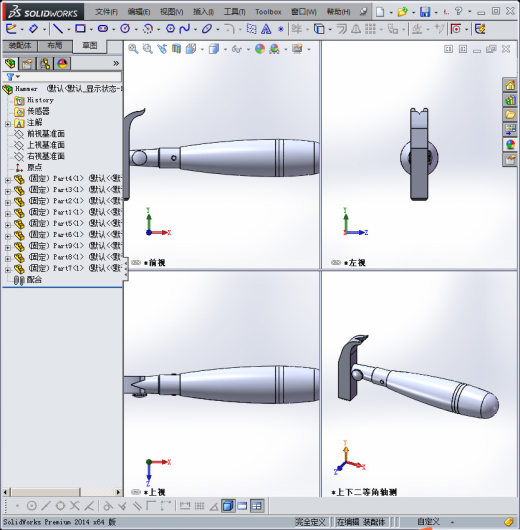Open the rectangle tool dropdown arrow
The image size is (520, 530).
tap(91, 30)
